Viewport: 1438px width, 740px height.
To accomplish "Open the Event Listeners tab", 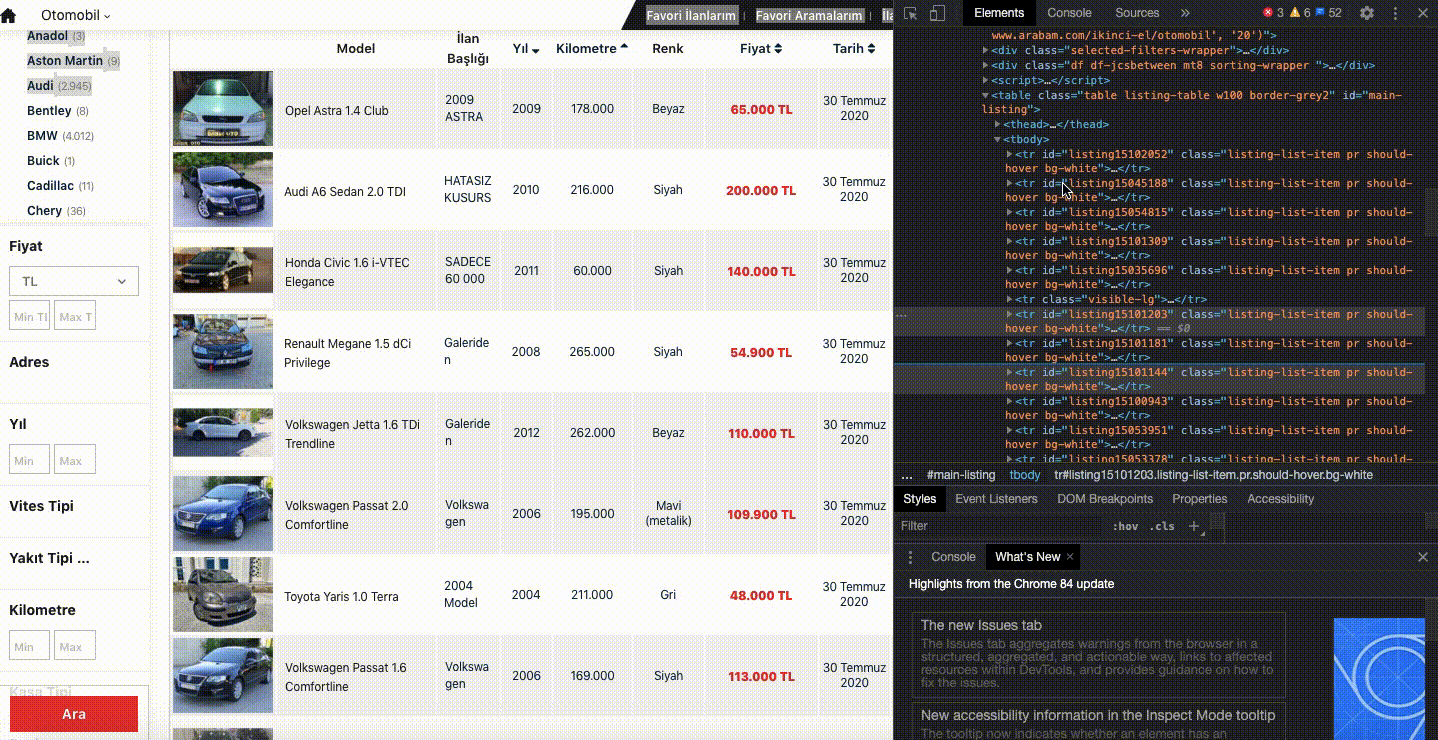I will click(x=997, y=499).
